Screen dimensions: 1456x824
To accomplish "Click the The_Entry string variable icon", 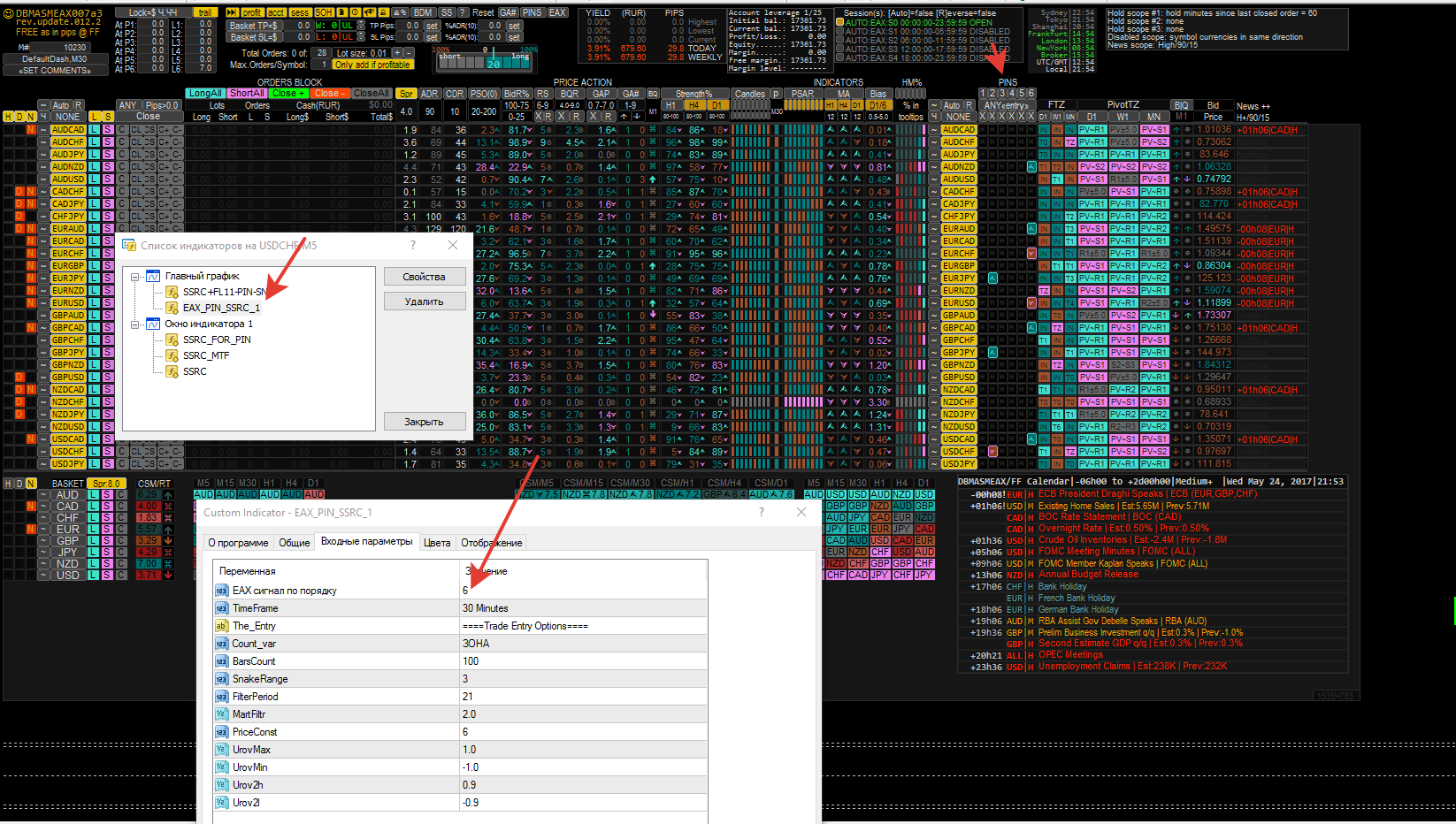I will tap(221, 626).
